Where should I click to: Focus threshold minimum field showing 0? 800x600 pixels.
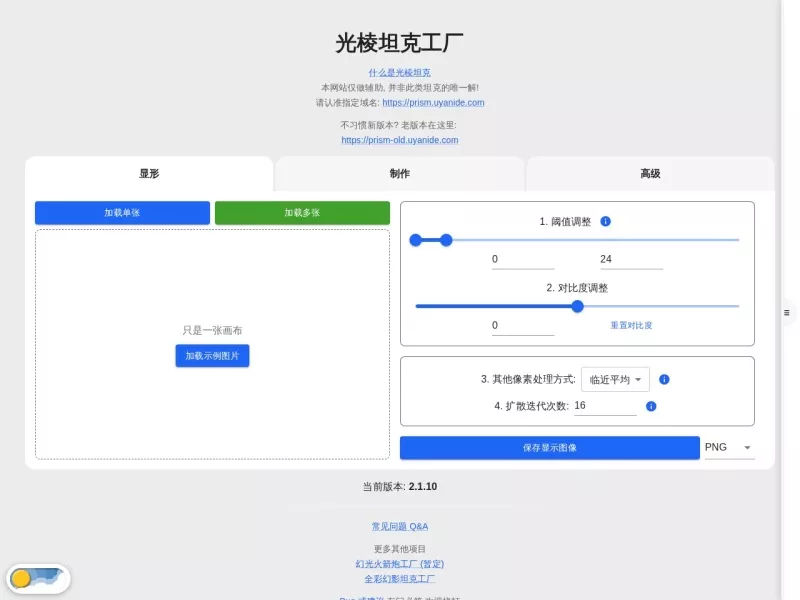(x=522, y=259)
